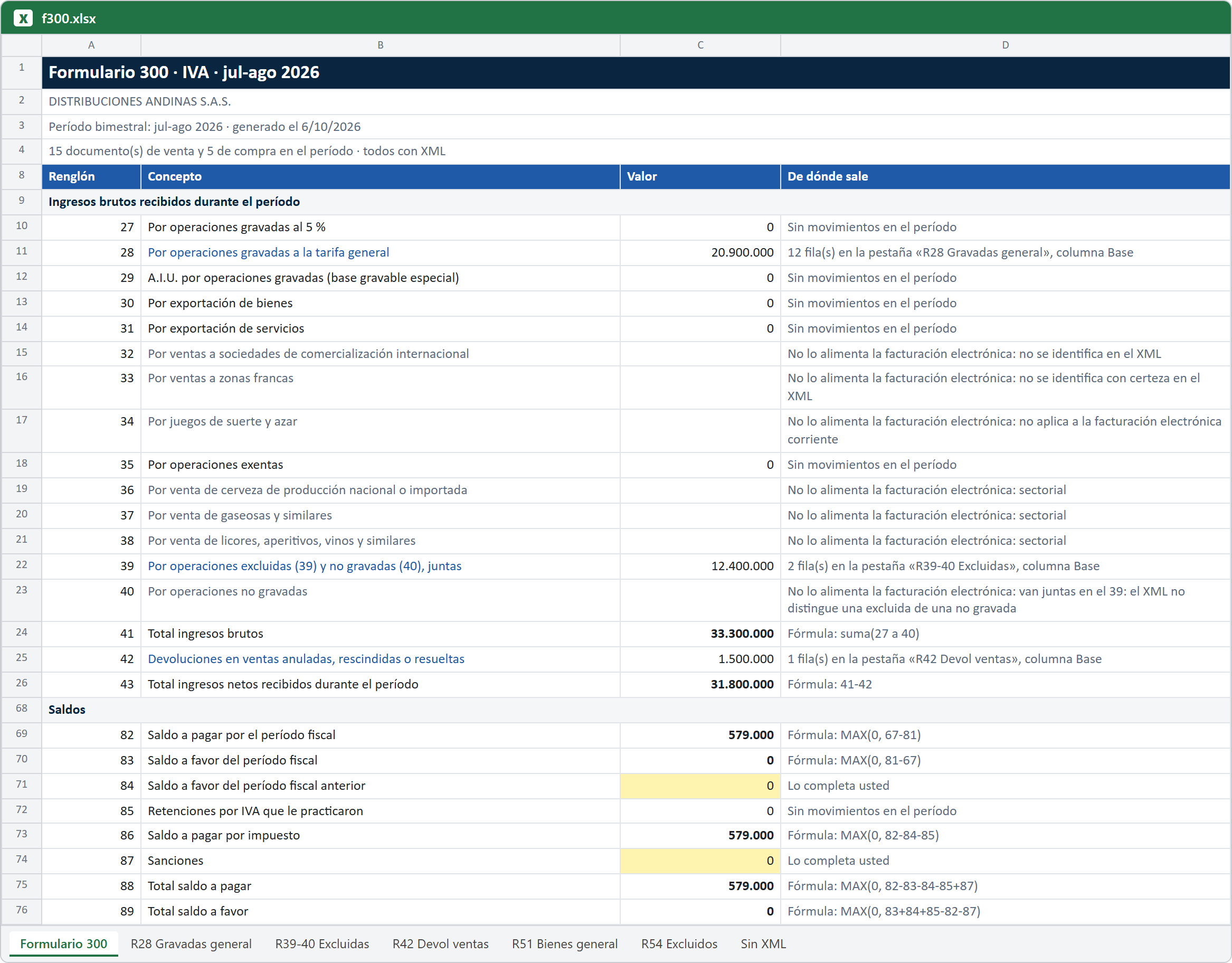
Task: Switch to the R28 Gravadas general tab
Action: tap(191, 943)
